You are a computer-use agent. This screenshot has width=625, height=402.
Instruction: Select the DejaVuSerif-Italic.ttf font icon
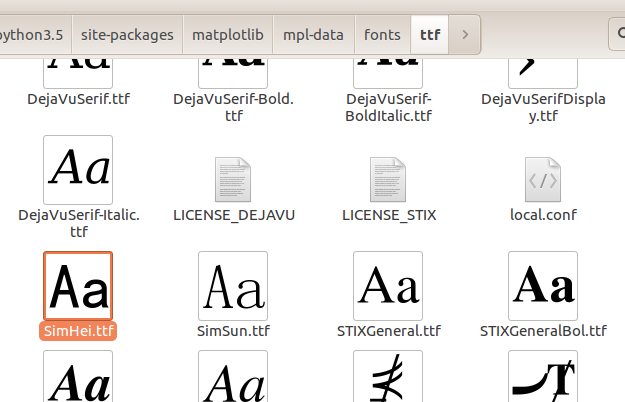(78, 170)
